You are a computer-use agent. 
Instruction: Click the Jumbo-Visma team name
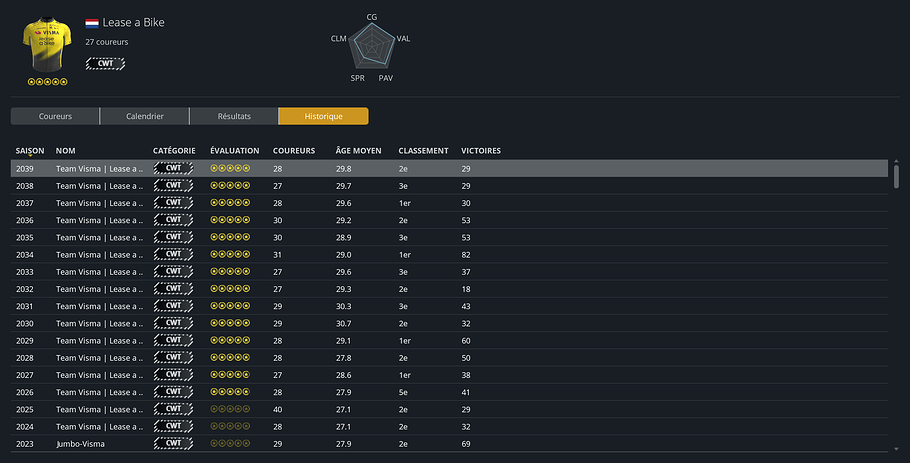click(80, 444)
